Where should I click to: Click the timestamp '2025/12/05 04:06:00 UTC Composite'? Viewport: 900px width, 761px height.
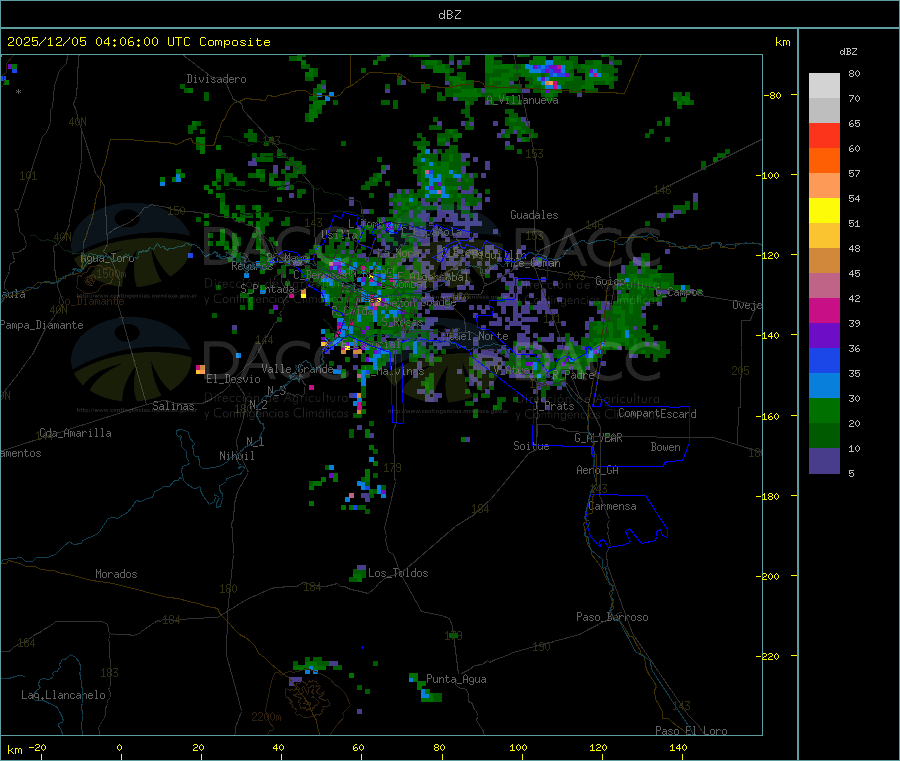tap(138, 42)
